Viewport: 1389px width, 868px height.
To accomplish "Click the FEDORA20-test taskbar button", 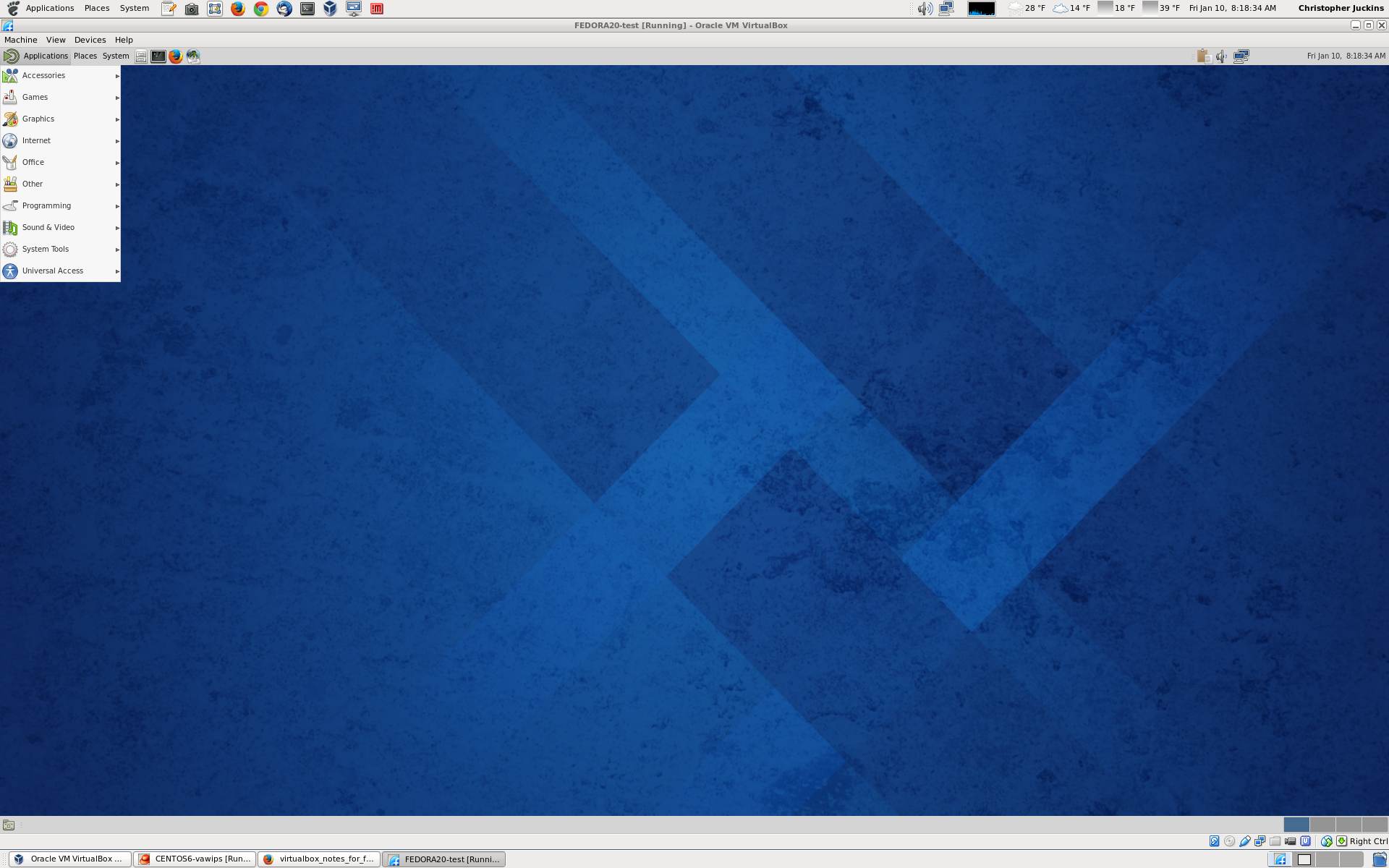I will pyautogui.click(x=443, y=859).
